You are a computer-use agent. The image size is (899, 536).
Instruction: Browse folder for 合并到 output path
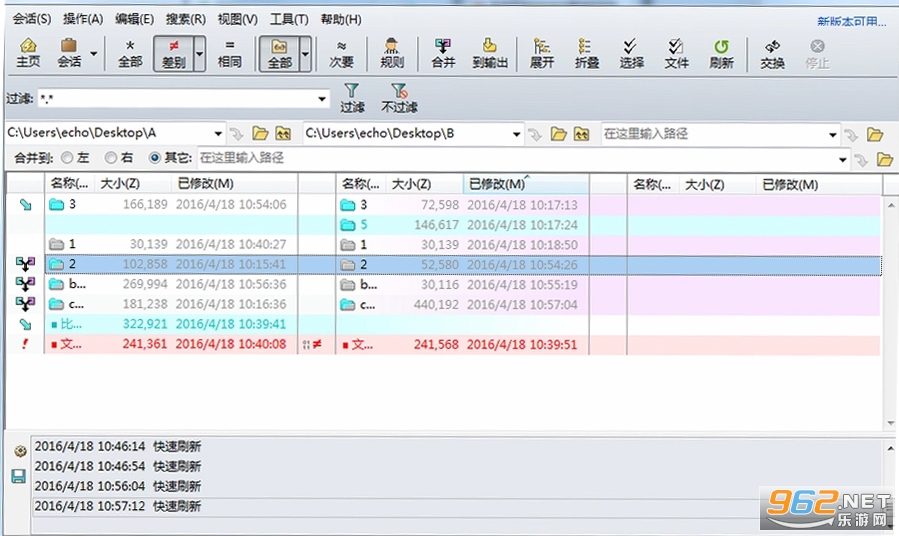click(885, 159)
